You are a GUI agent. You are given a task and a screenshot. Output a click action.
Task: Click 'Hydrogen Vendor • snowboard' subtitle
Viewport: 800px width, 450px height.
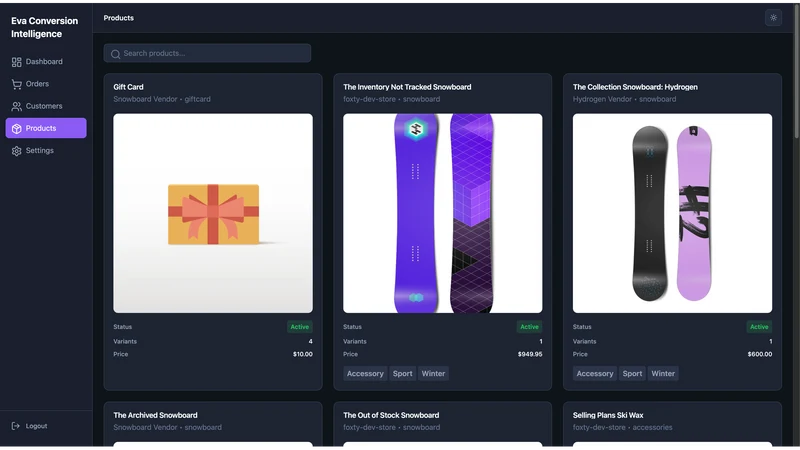point(624,99)
